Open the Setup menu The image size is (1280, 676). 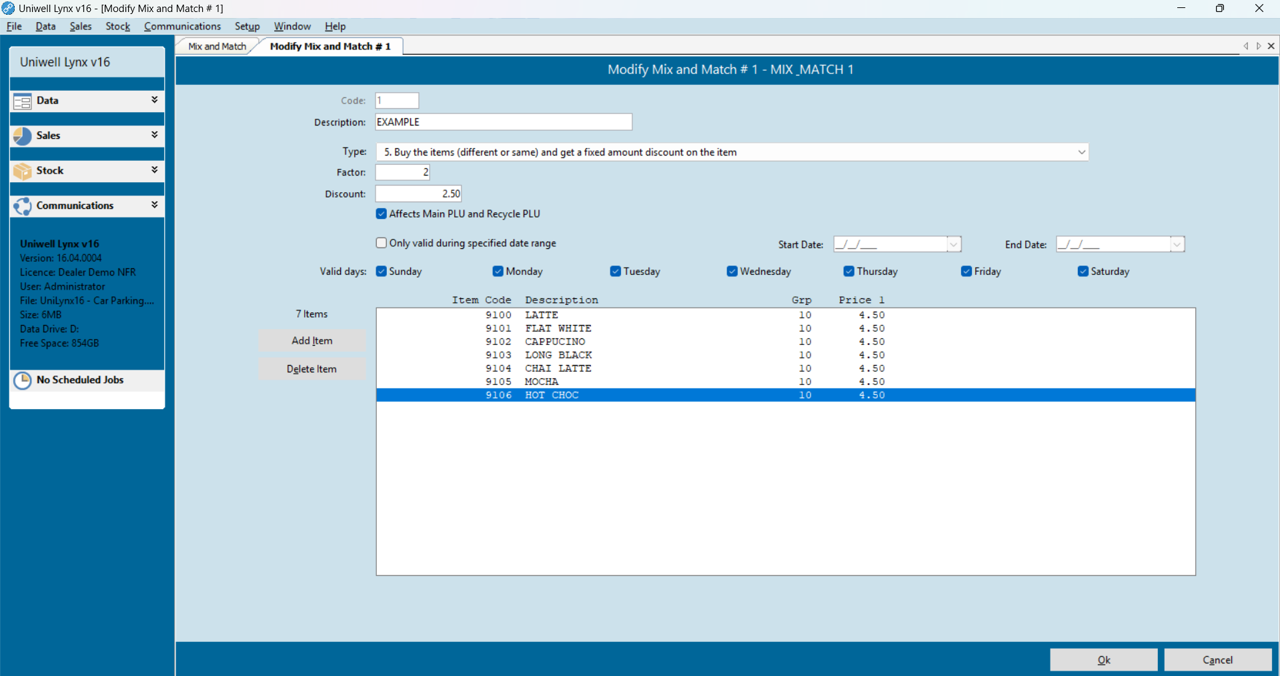click(247, 26)
